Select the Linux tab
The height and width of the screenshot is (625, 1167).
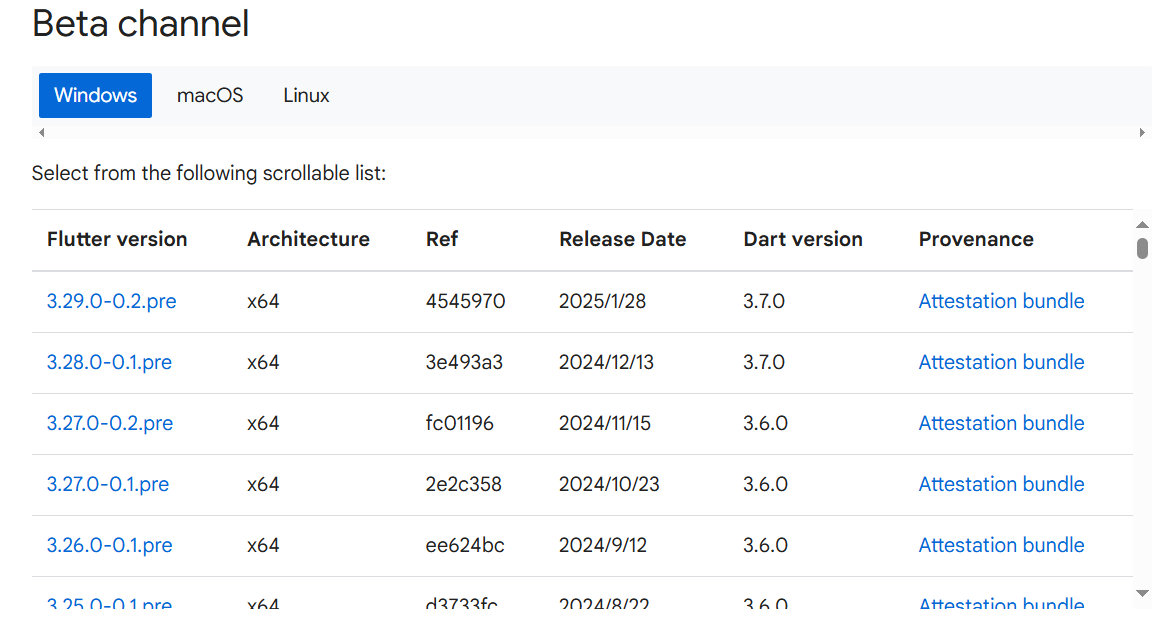pos(306,96)
